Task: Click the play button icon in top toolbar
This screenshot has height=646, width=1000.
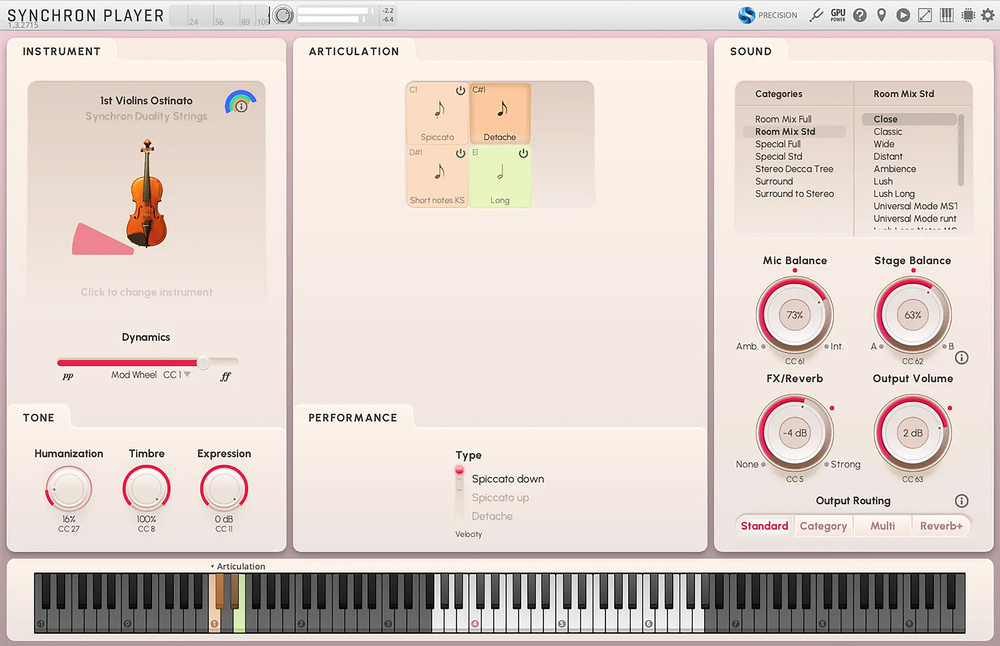Action: (x=903, y=15)
